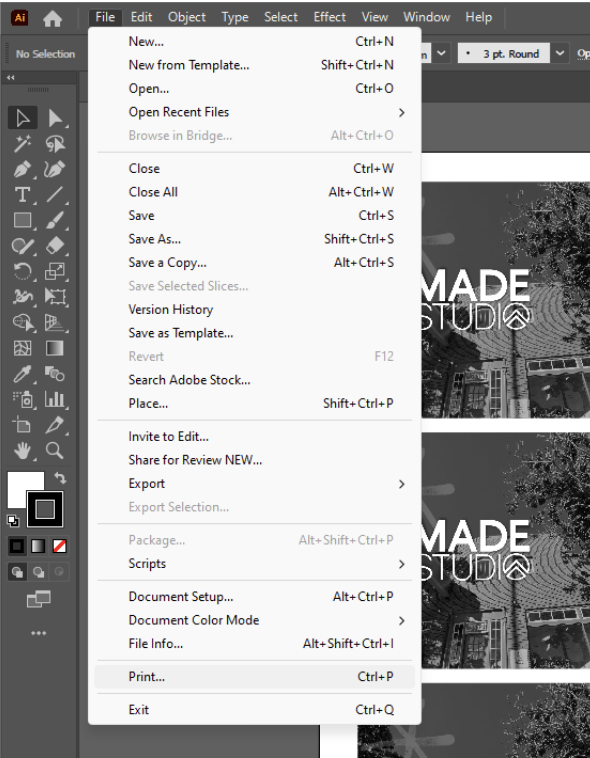590x758 pixels.
Task: Select the Curvature tool
Action: pos(55,169)
